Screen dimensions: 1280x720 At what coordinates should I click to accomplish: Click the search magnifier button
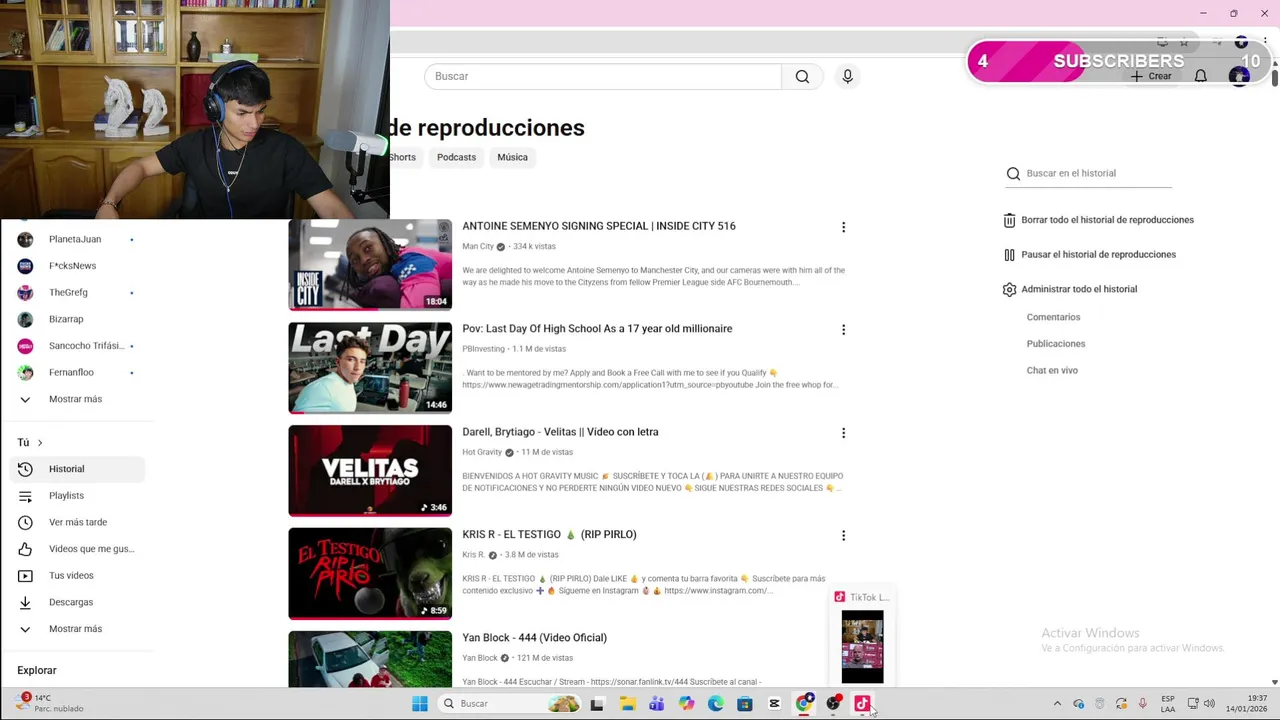(802, 77)
